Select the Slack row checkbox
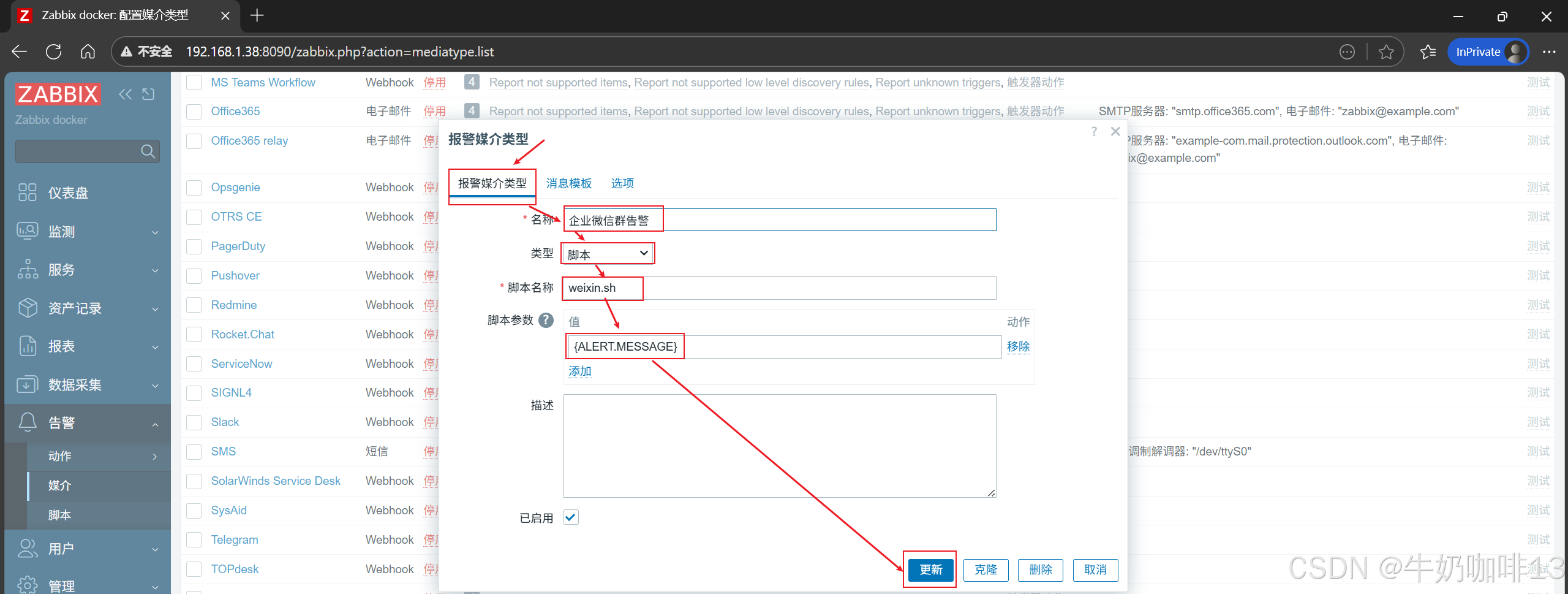 pyautogui.click(x=194, y=422)
